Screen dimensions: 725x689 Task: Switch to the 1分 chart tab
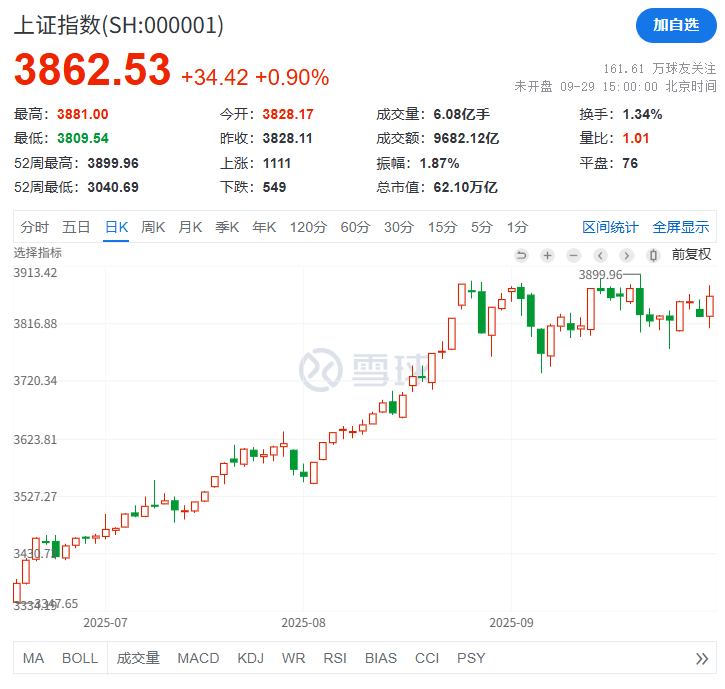(x=517, y=227)
